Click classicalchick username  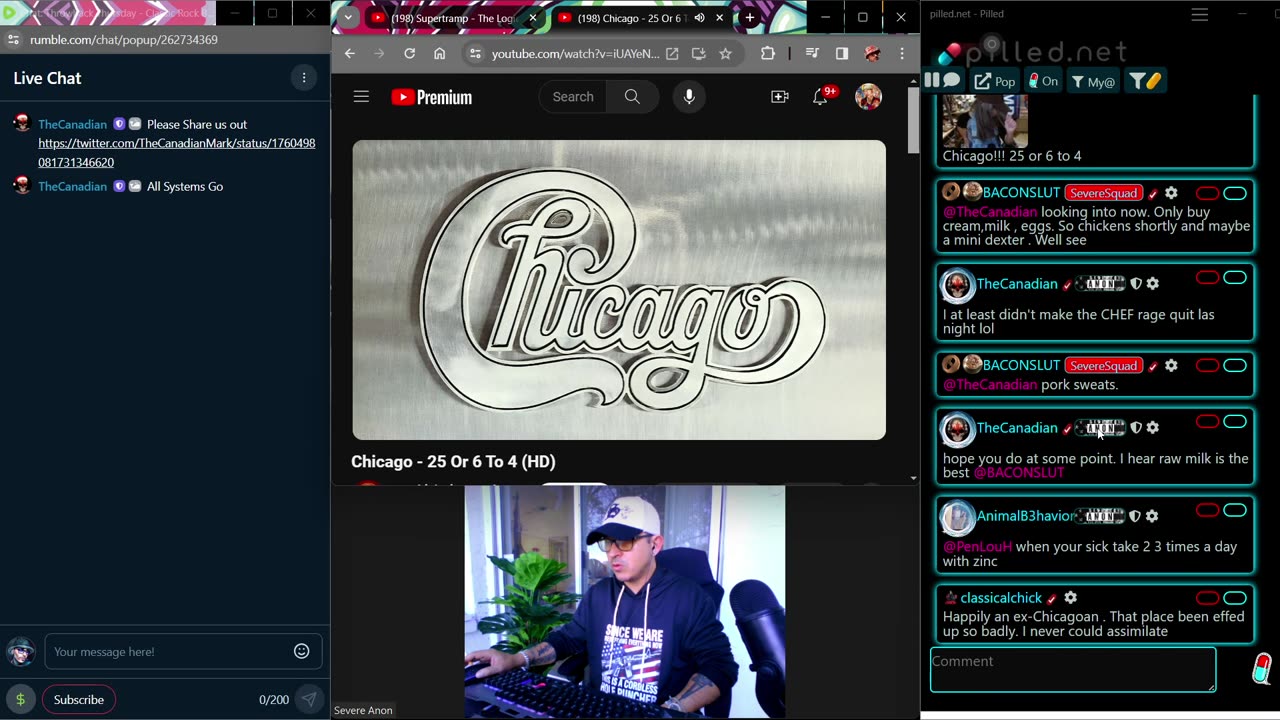(x=1001, y=598)
